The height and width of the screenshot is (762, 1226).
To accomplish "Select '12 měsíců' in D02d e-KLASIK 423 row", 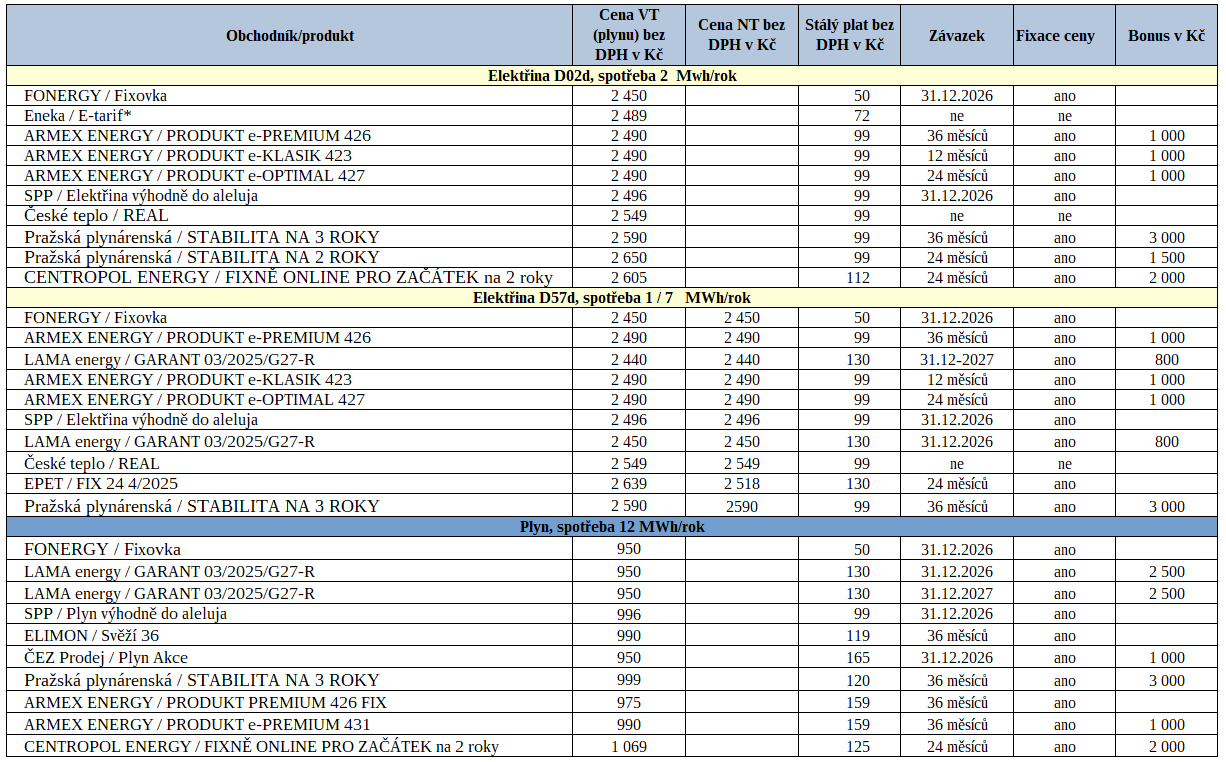I will point(956,156).
